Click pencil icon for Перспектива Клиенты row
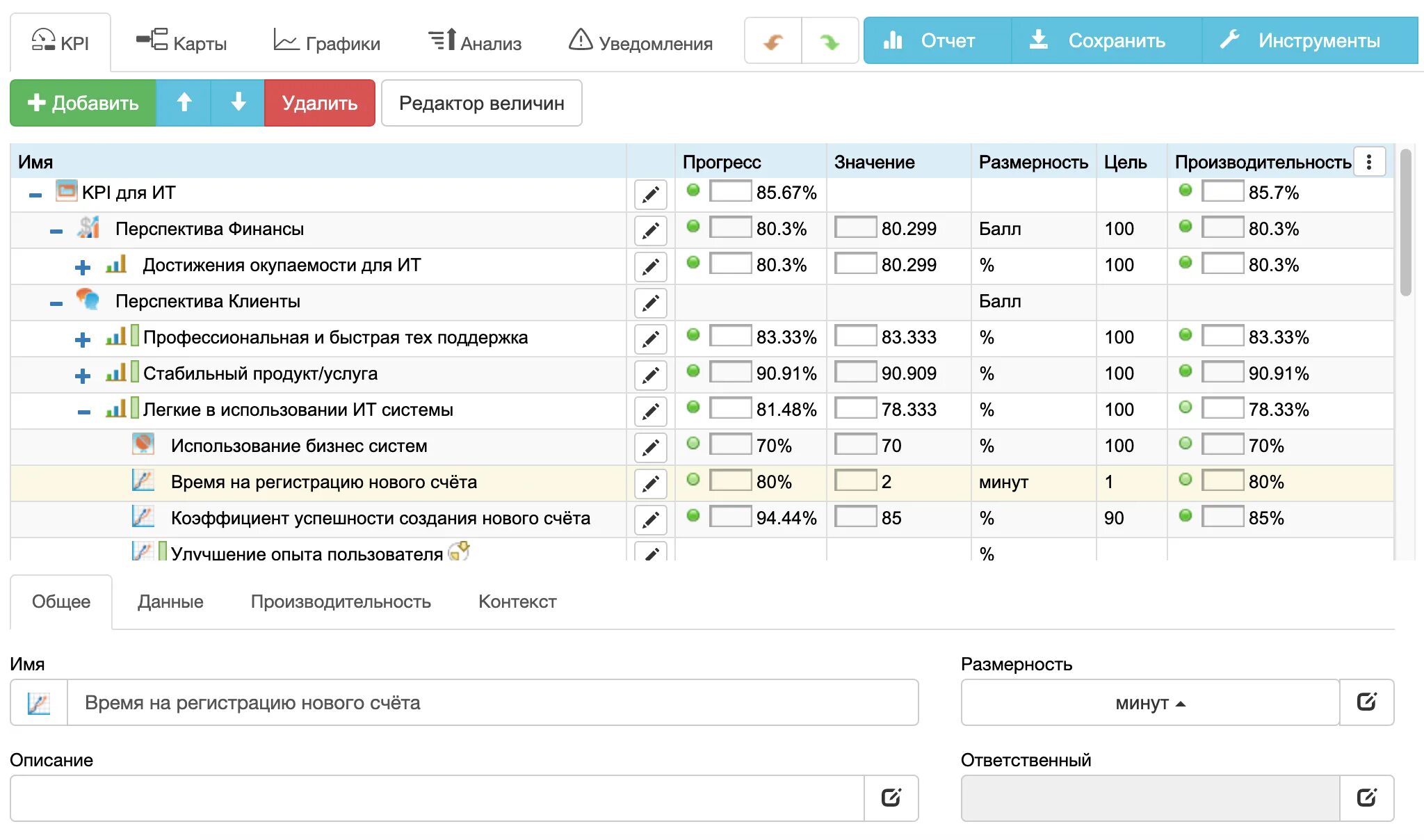Screen dimensions: 1424x840 650,303
